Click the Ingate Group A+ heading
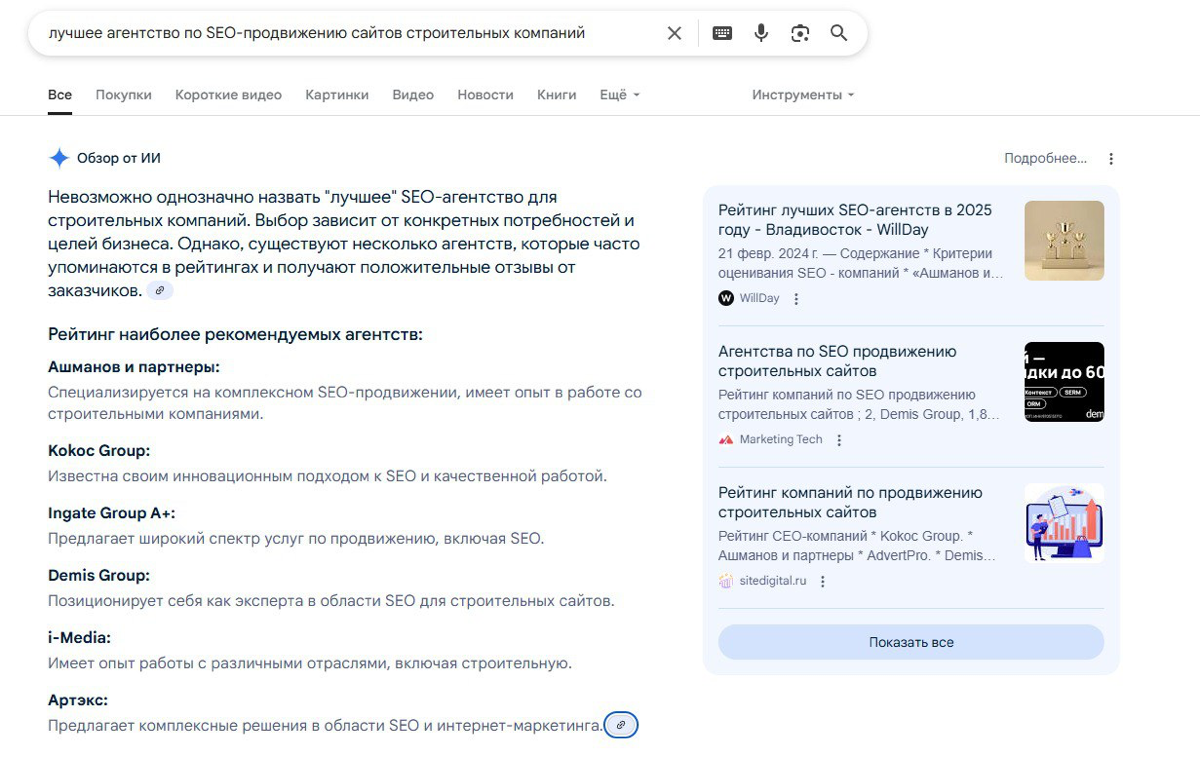Screen dimensions: 1200x757 point(112,513)
